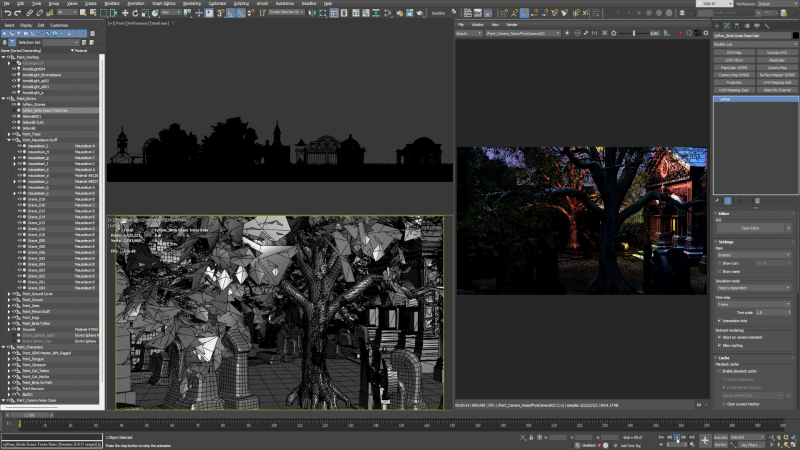The image size is (800, 450).
Task: Click the UVW Map modifier button
Action: point(734,52)
